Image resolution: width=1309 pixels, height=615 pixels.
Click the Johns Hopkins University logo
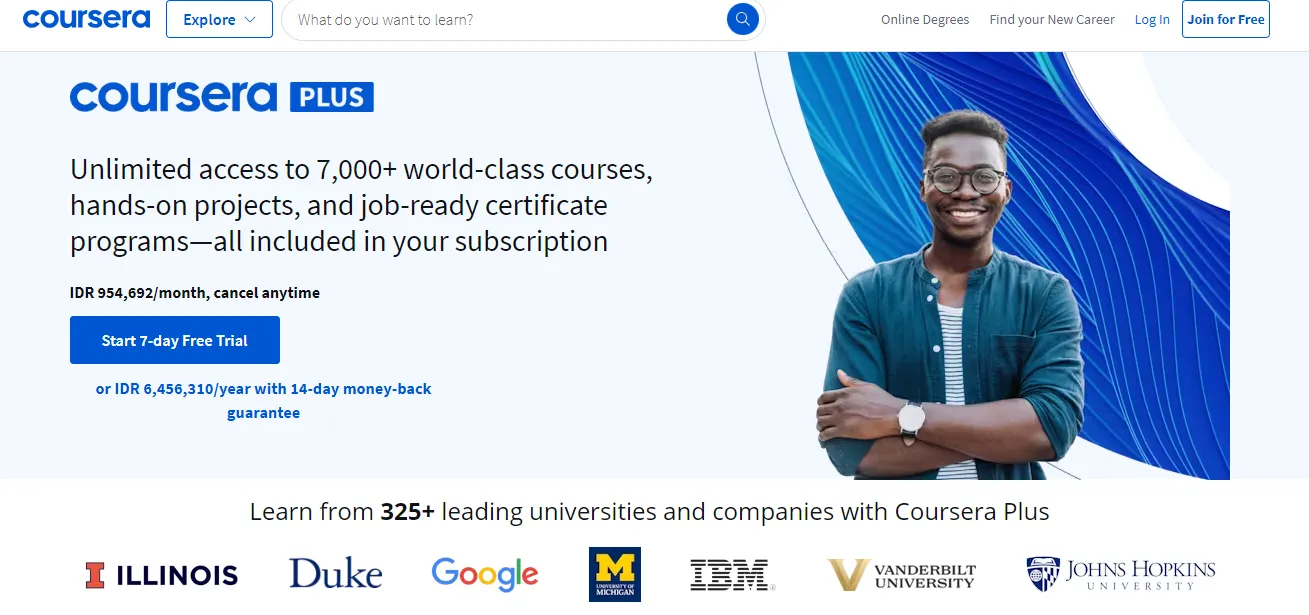tap(1120, 574)
